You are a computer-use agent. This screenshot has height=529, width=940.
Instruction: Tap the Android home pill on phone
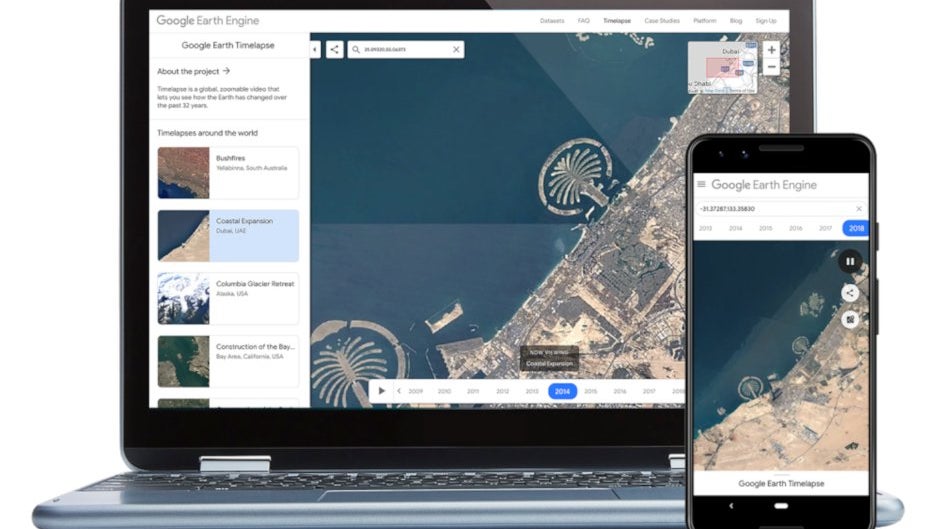click(x=781, y=506)
